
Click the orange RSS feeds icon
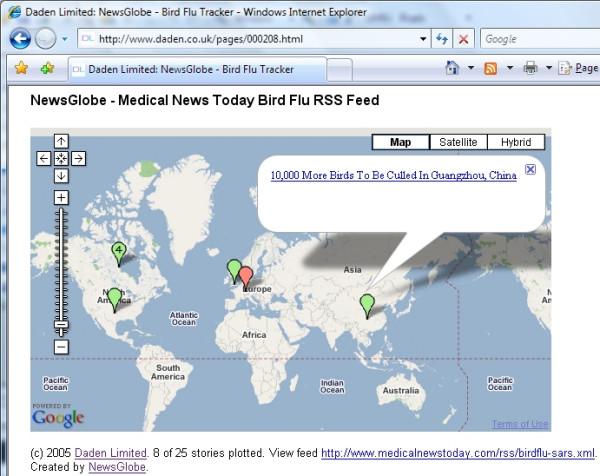(491, 68)
